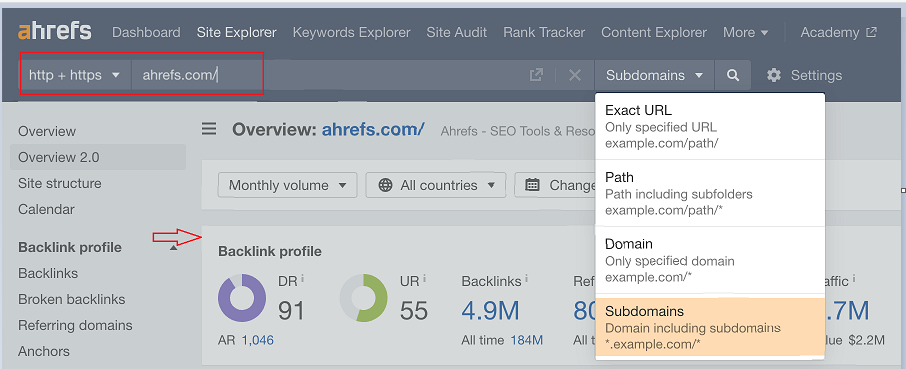Click the UR info icon
This screenshot has height=369, width=906.
[425, 279]
